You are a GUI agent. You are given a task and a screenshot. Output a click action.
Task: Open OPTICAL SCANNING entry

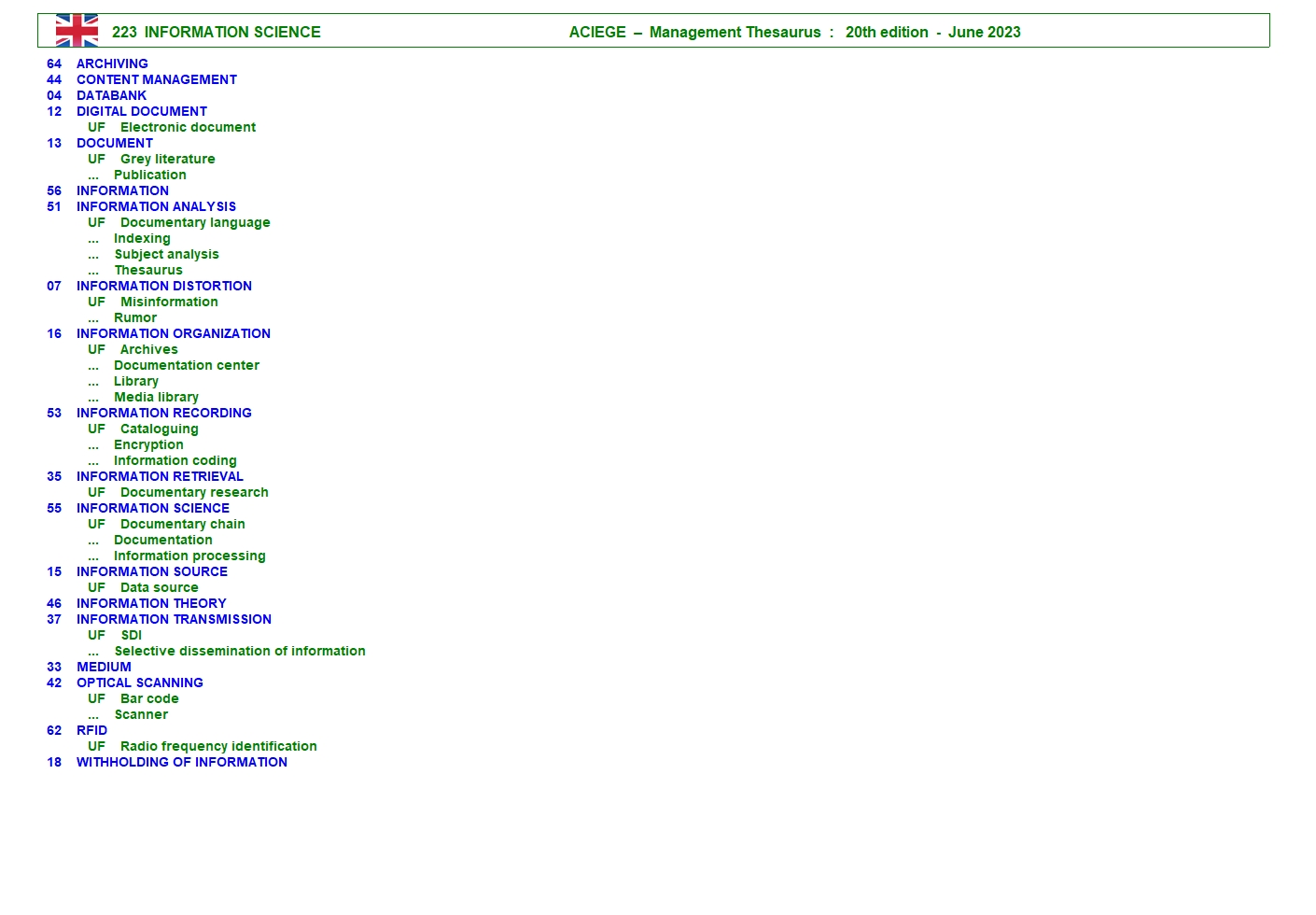tap(139, 683)
